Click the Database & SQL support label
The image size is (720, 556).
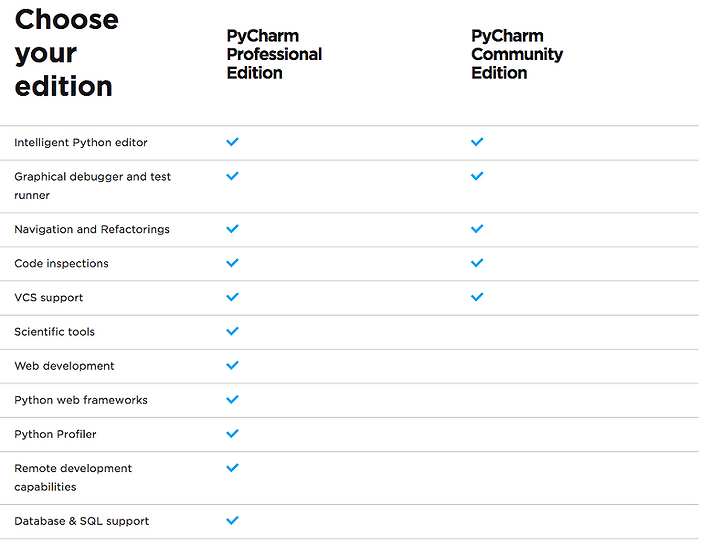pyautogui.click(x=82, y=521)
